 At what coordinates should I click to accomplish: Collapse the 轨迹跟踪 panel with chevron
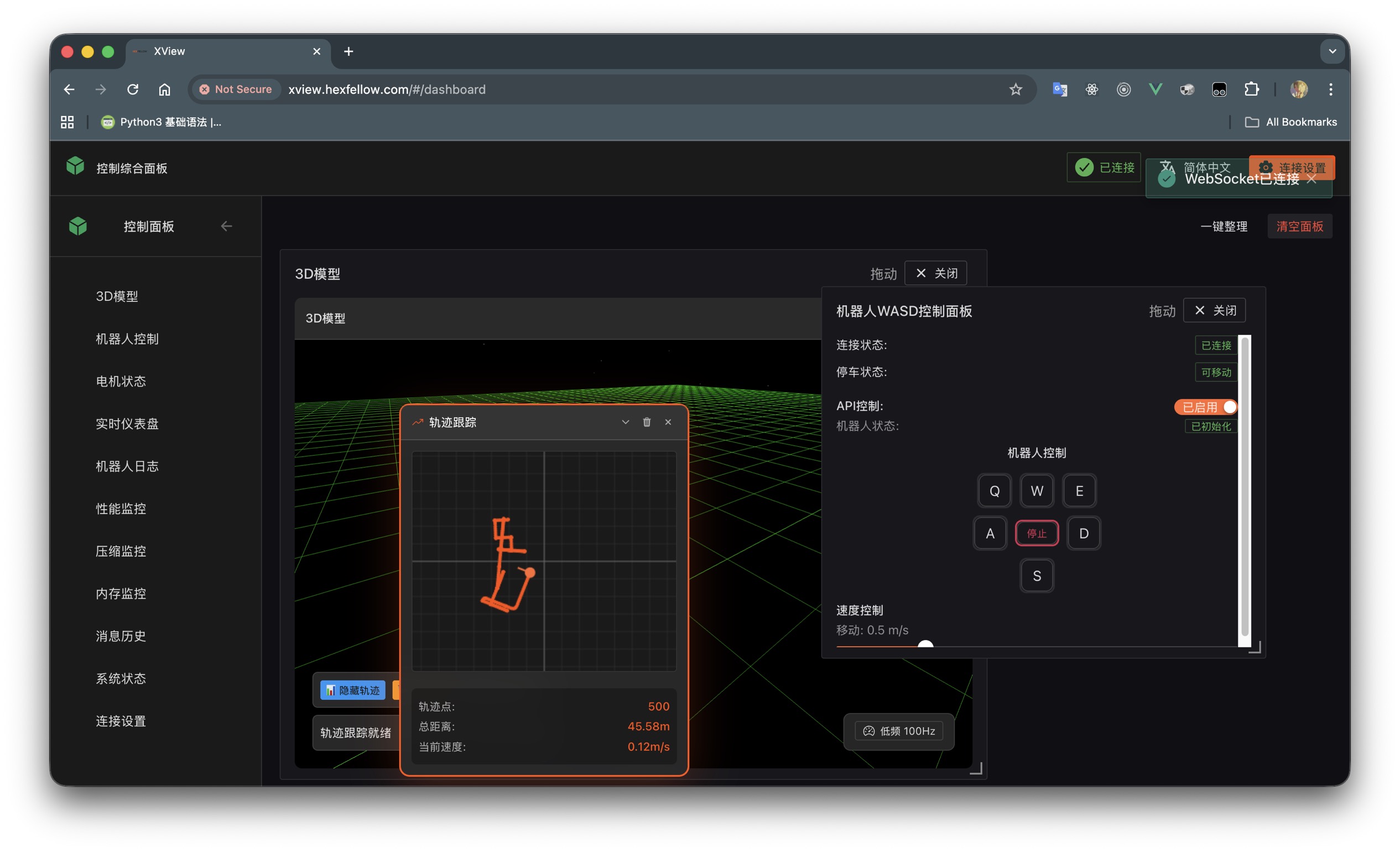pyautogui.click(x=625, y=422)
